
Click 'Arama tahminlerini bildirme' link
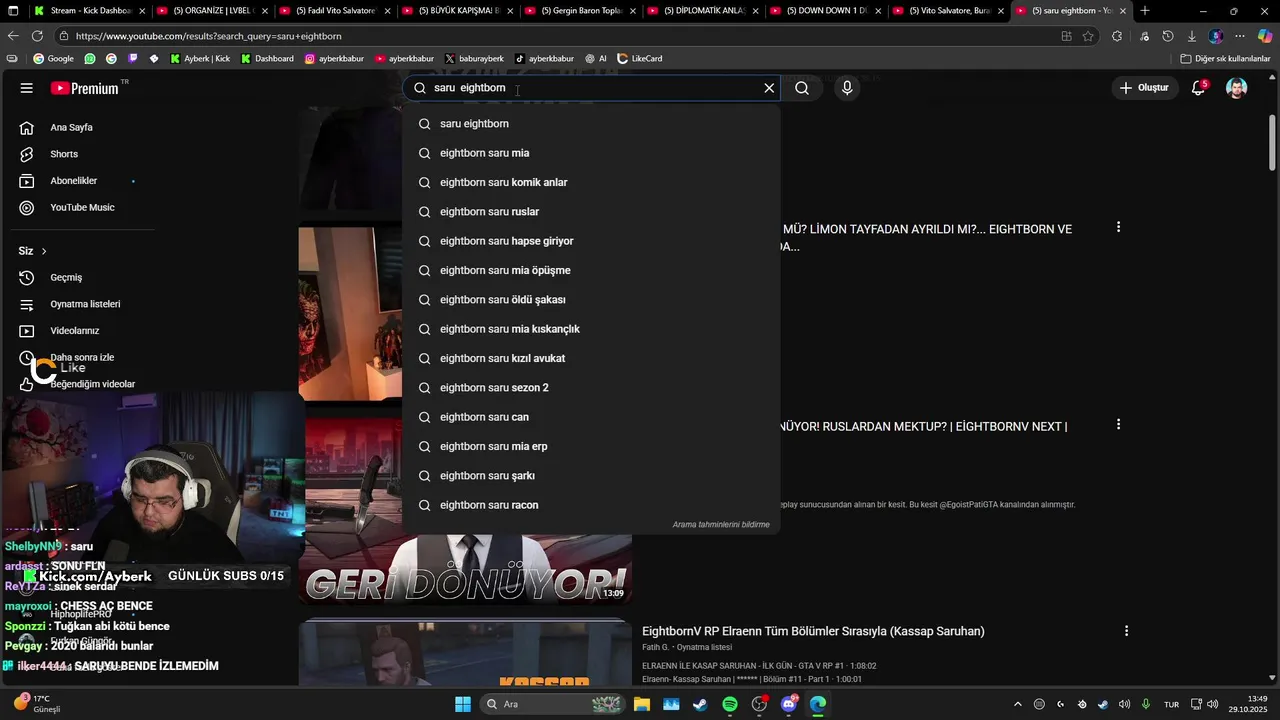[721, 524]
